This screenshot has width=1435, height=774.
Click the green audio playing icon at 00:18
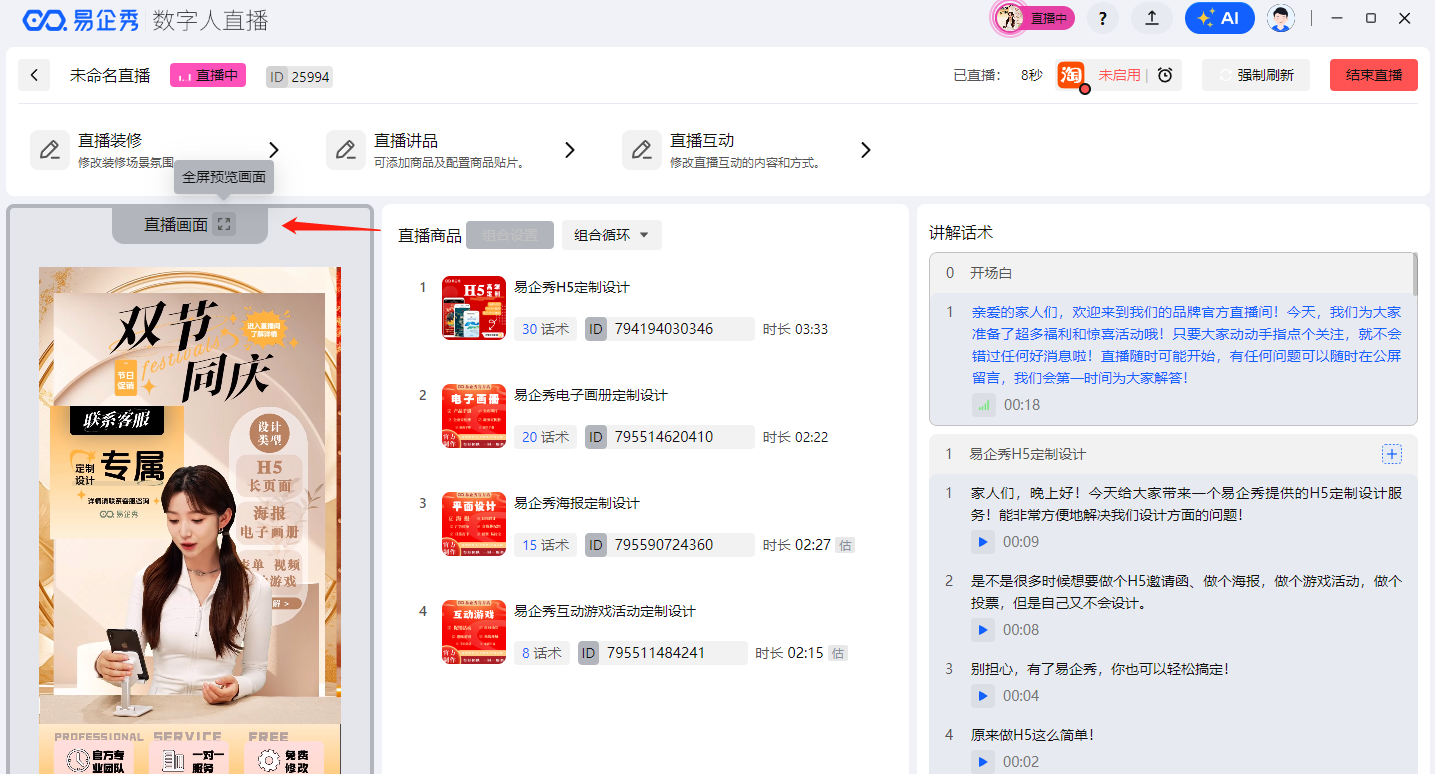pos(984,405)
